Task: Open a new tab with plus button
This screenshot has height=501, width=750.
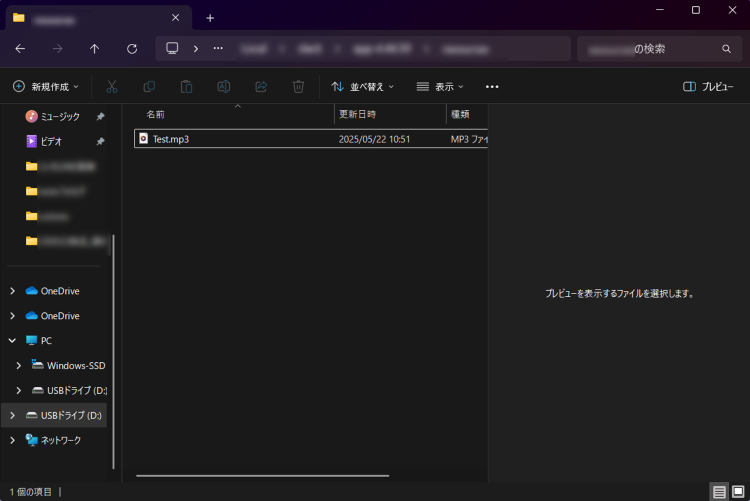Action: (210, 18)
